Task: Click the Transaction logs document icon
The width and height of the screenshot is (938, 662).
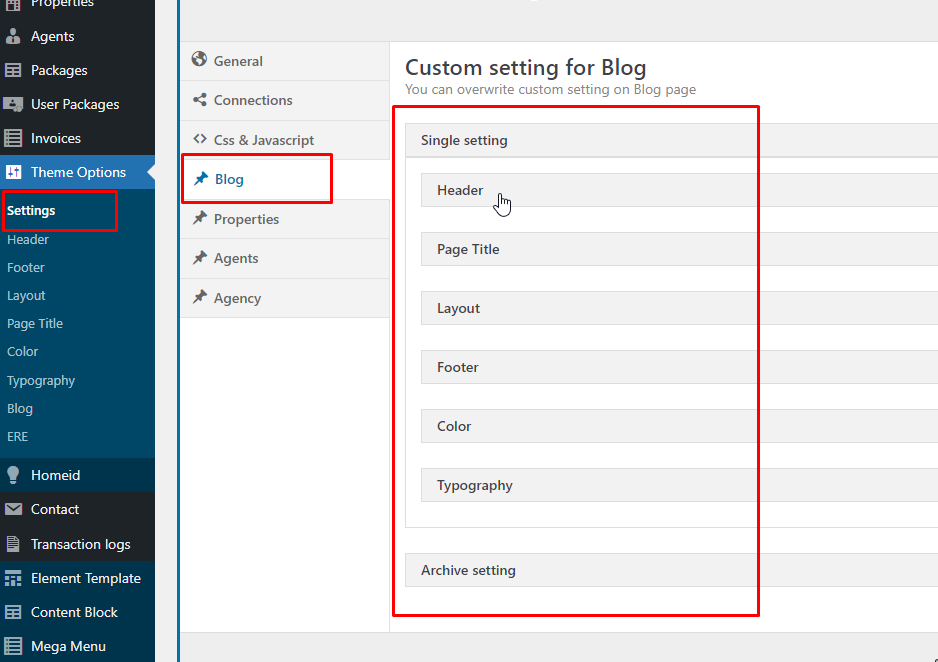Action: pyautogui.click(x=13, y=544)
